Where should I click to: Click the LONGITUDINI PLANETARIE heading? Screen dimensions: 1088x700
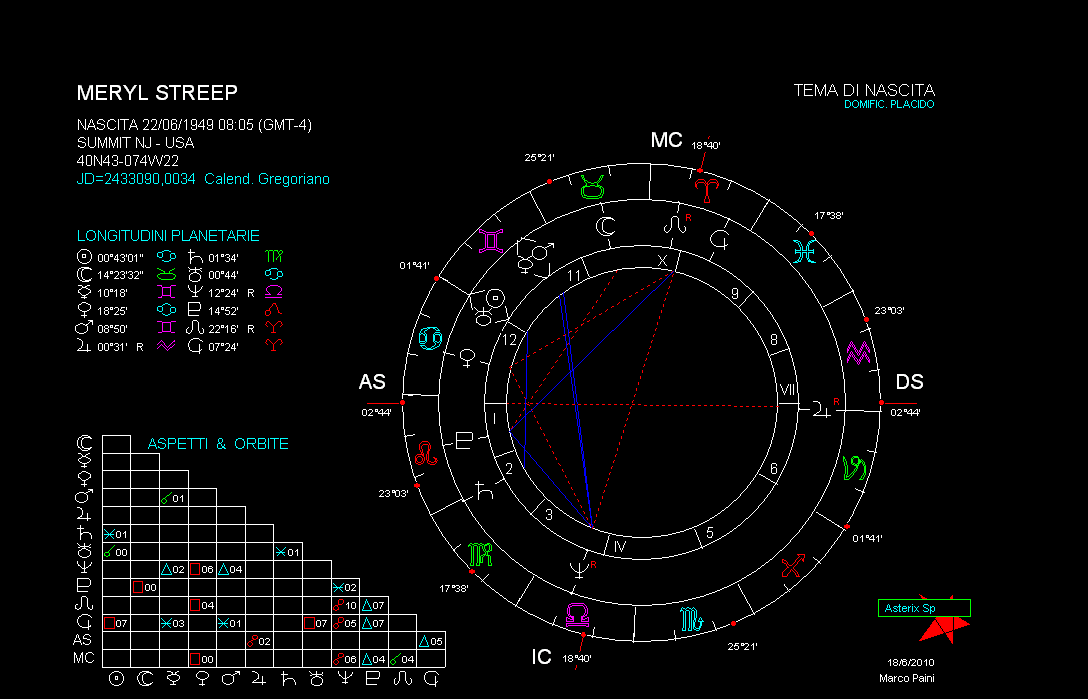[x=168, y=236]
